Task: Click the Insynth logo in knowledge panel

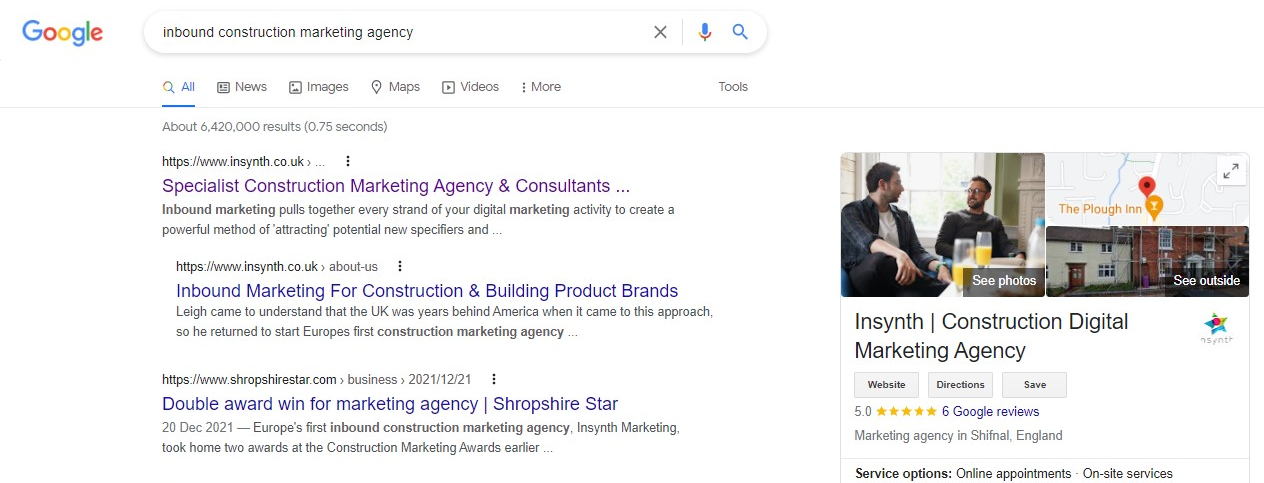Action: tap(1217, 329)
